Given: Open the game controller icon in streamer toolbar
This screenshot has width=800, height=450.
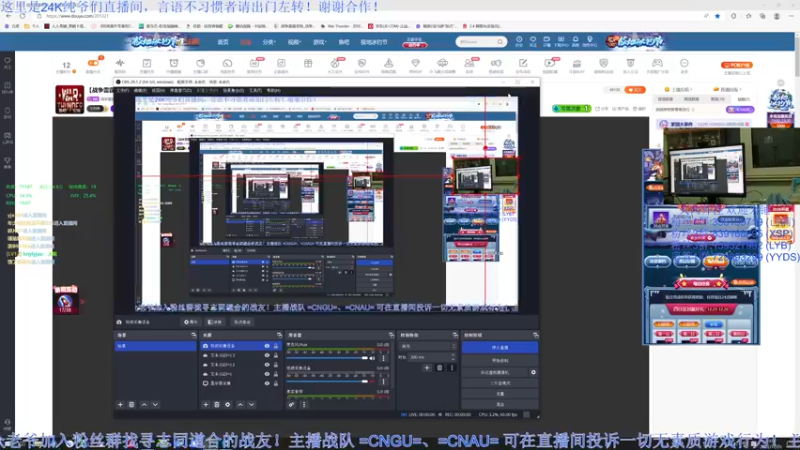Looking at the screenshot, I should [657, 63].
